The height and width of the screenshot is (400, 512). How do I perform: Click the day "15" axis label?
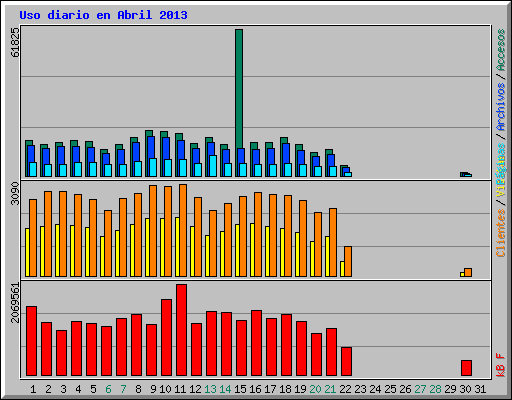coord(240,389)
